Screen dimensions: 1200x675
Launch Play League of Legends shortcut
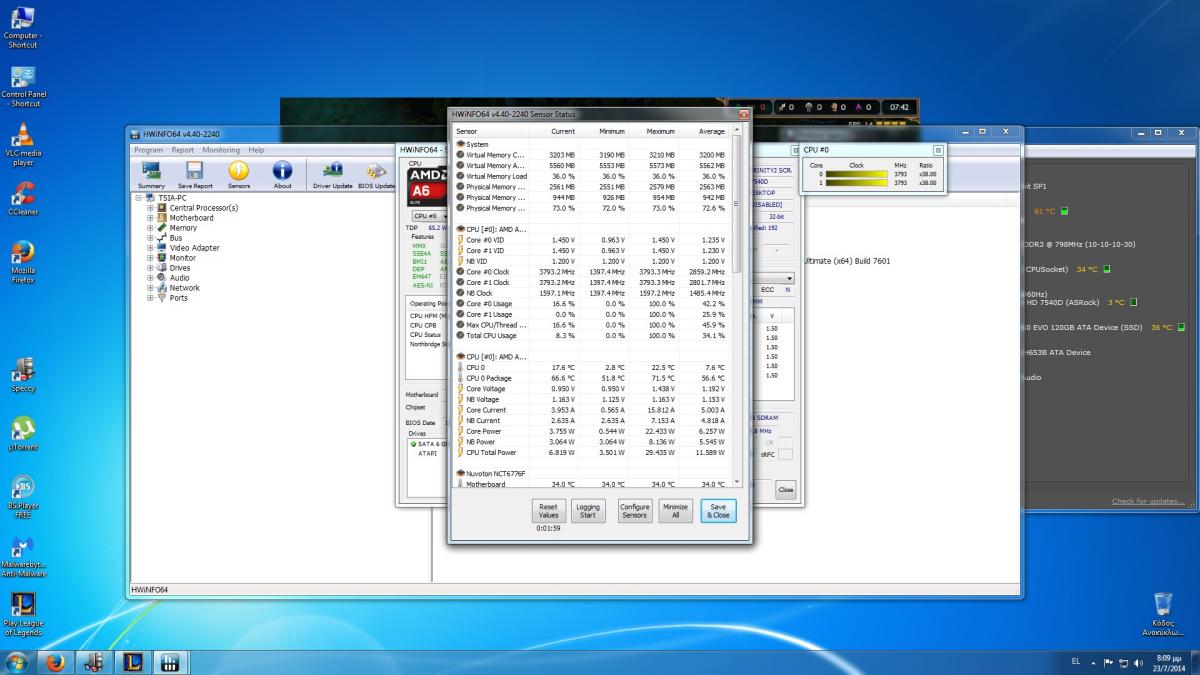point(23,614)
